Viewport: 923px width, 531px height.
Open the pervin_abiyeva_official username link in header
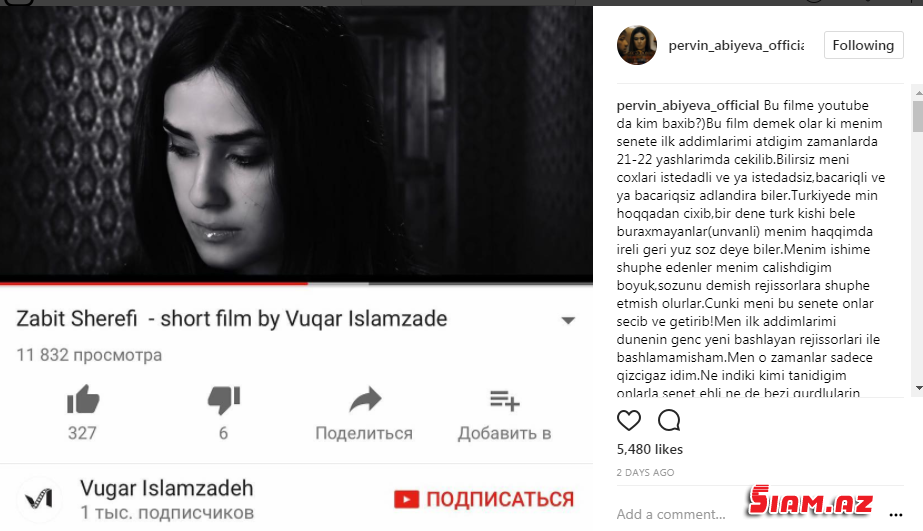736,45
